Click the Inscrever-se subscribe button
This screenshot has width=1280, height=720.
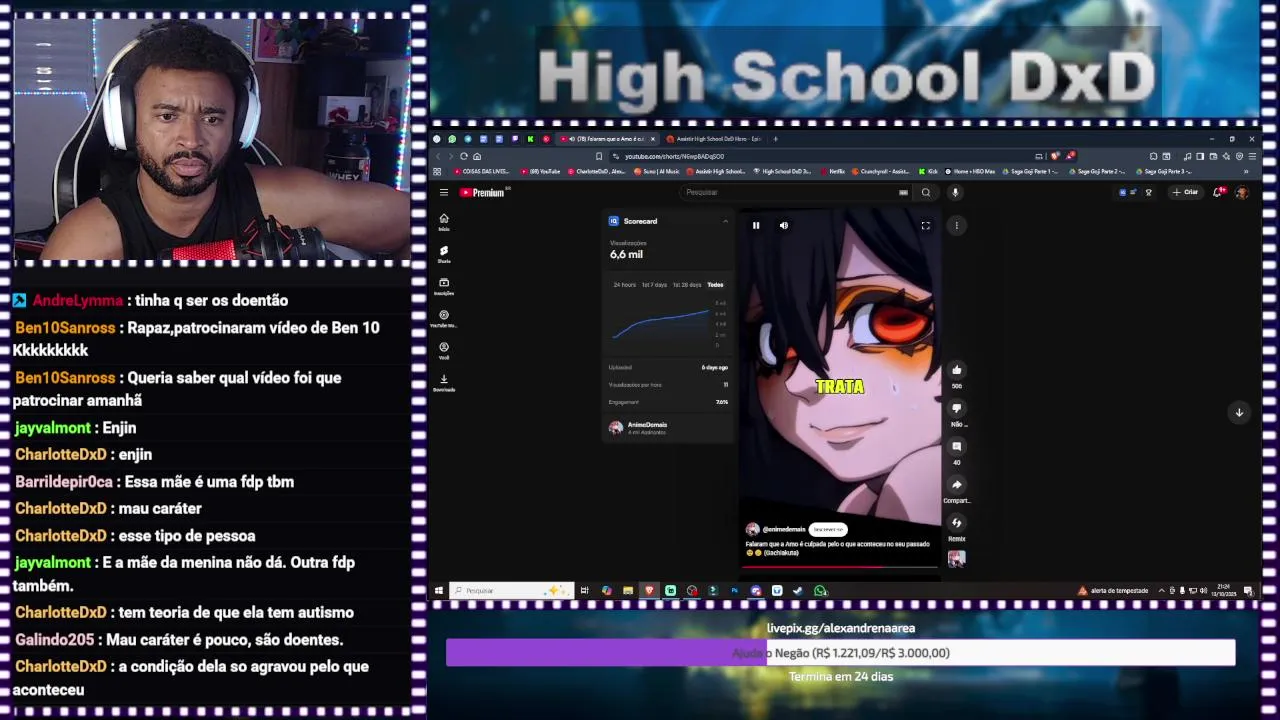pyautogui.click(x=828, y=529)
